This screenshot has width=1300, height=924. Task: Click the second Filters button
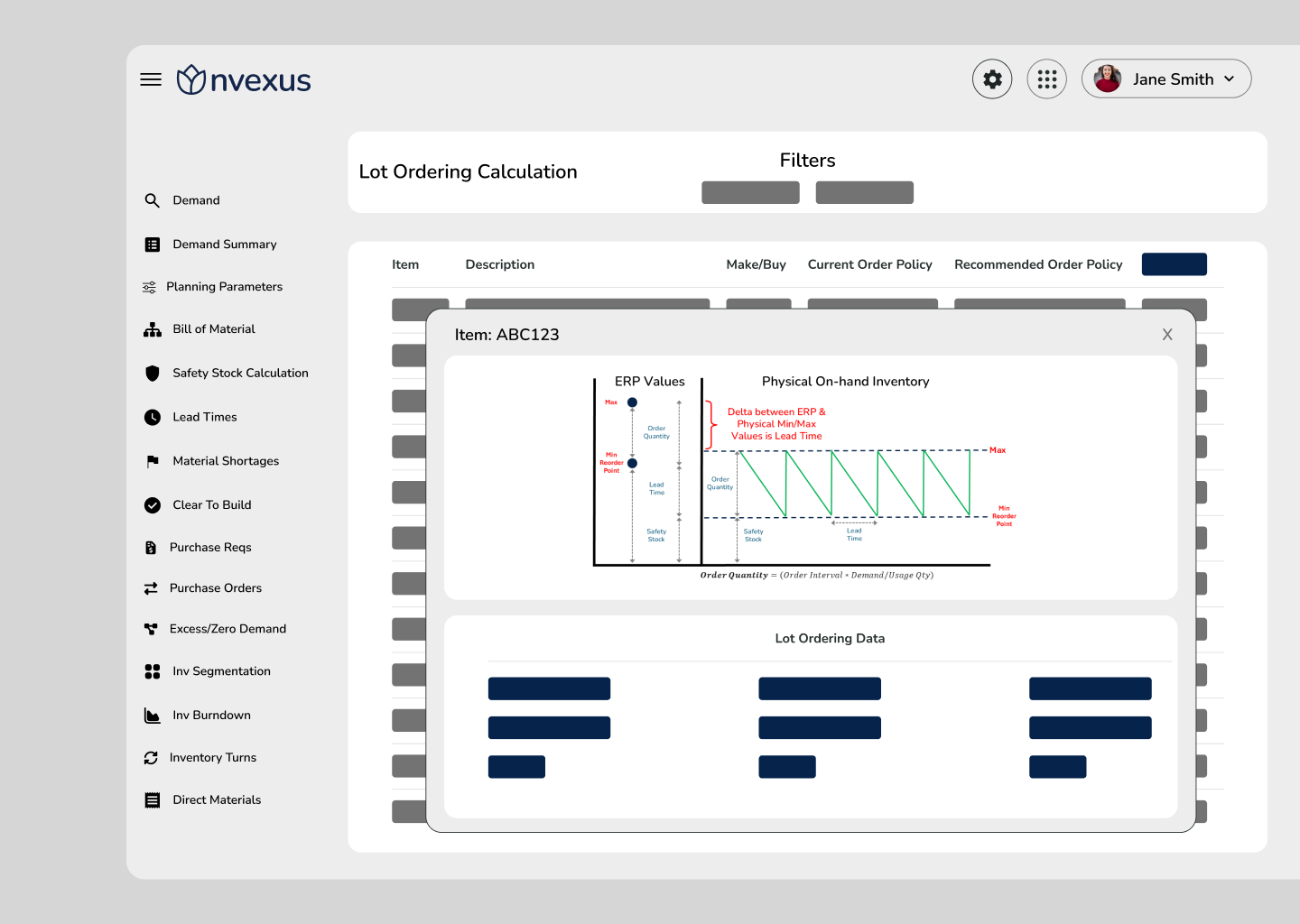[865, 192]
